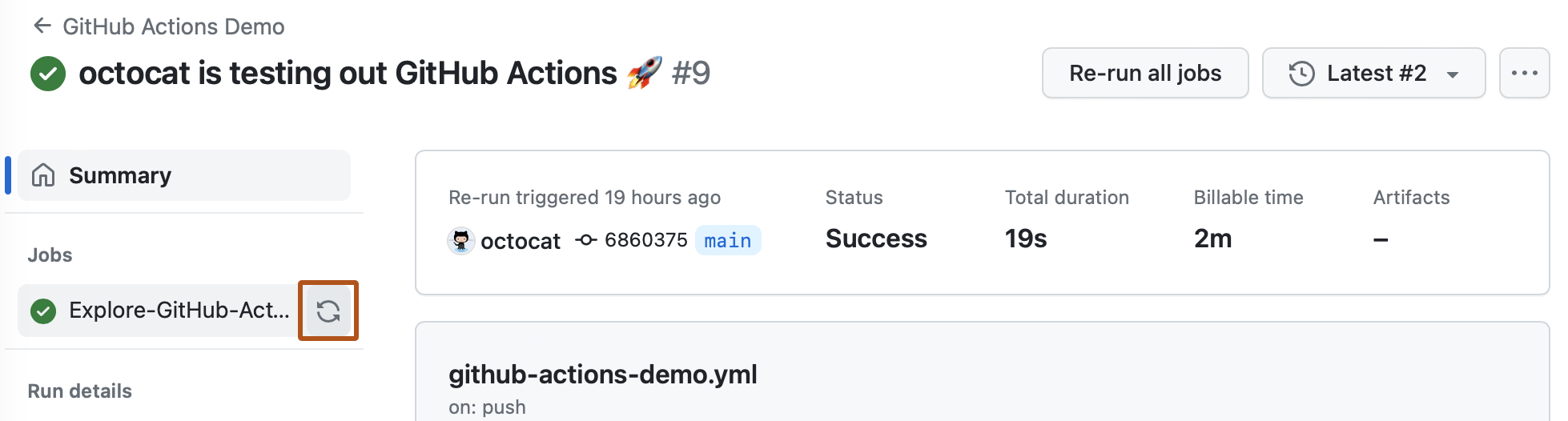Click the green check icon on the Explore-GitHub-Actions job
The image size is (1568, 421).
[43, 311]
